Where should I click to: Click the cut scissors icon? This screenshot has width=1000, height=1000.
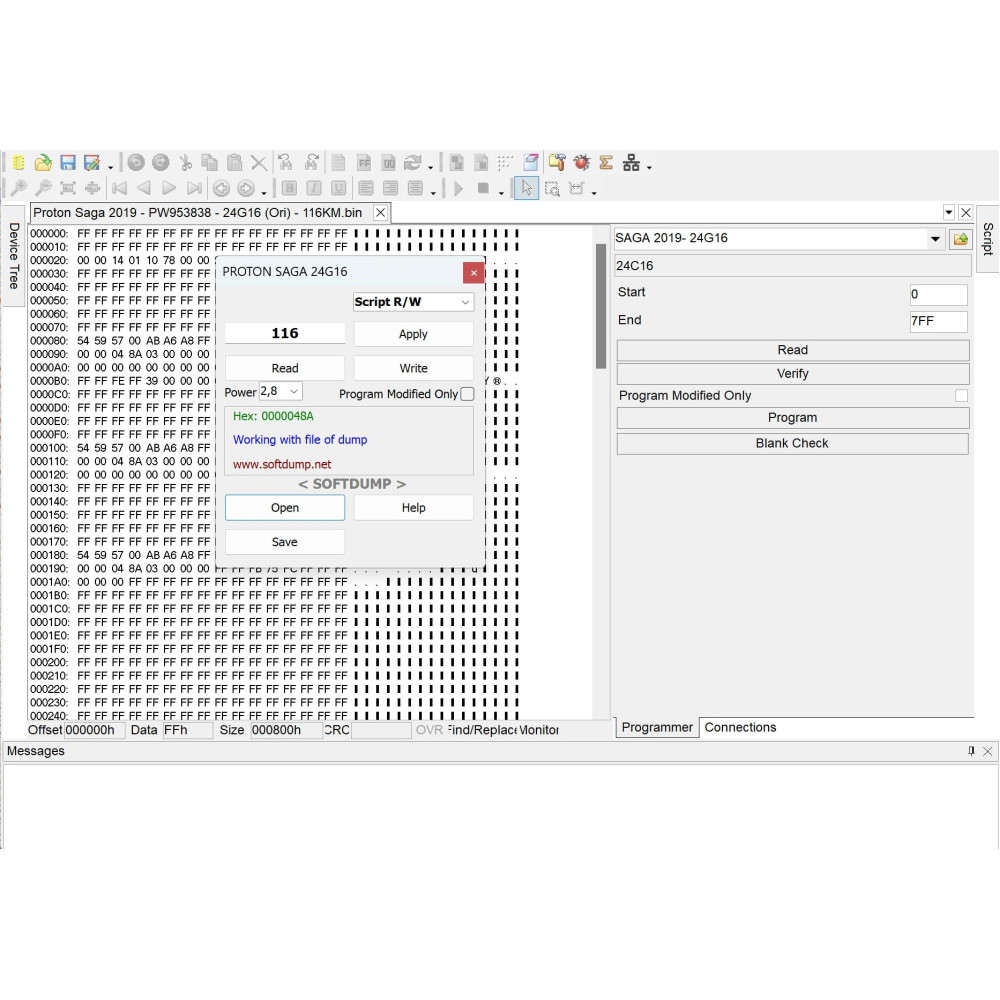click(x=186, y=163)
